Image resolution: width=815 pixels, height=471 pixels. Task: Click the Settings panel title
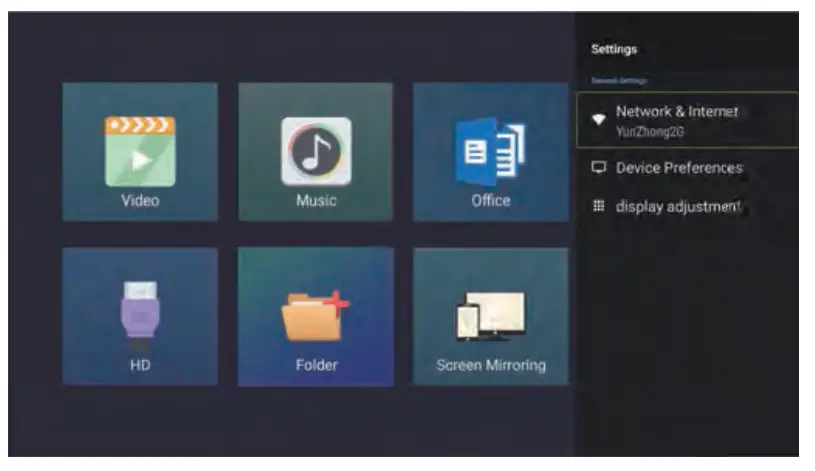[x=614, y=49]
